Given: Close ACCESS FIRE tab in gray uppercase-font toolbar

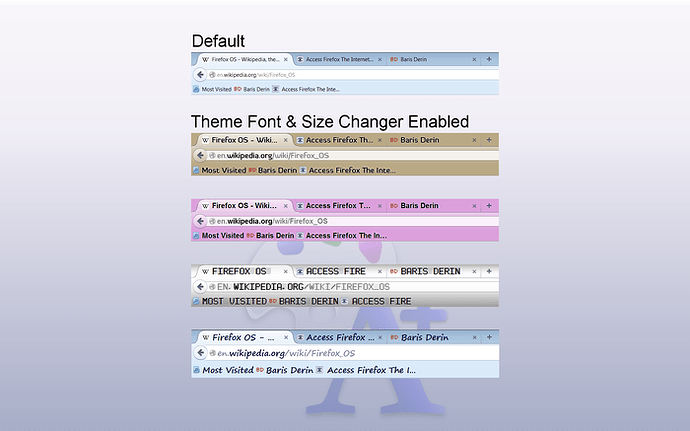Looking at the screenshot, I should point(380,272).
